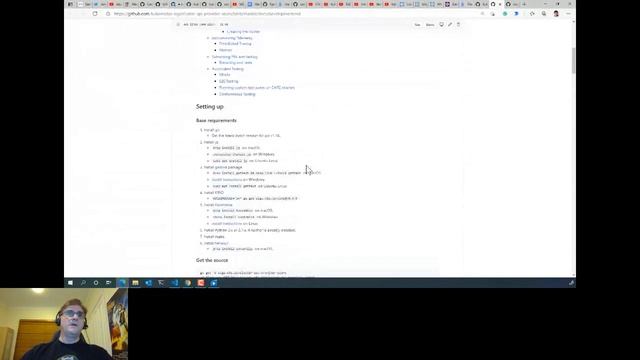Jump to the Automated Testing contents link

[228, 69]
